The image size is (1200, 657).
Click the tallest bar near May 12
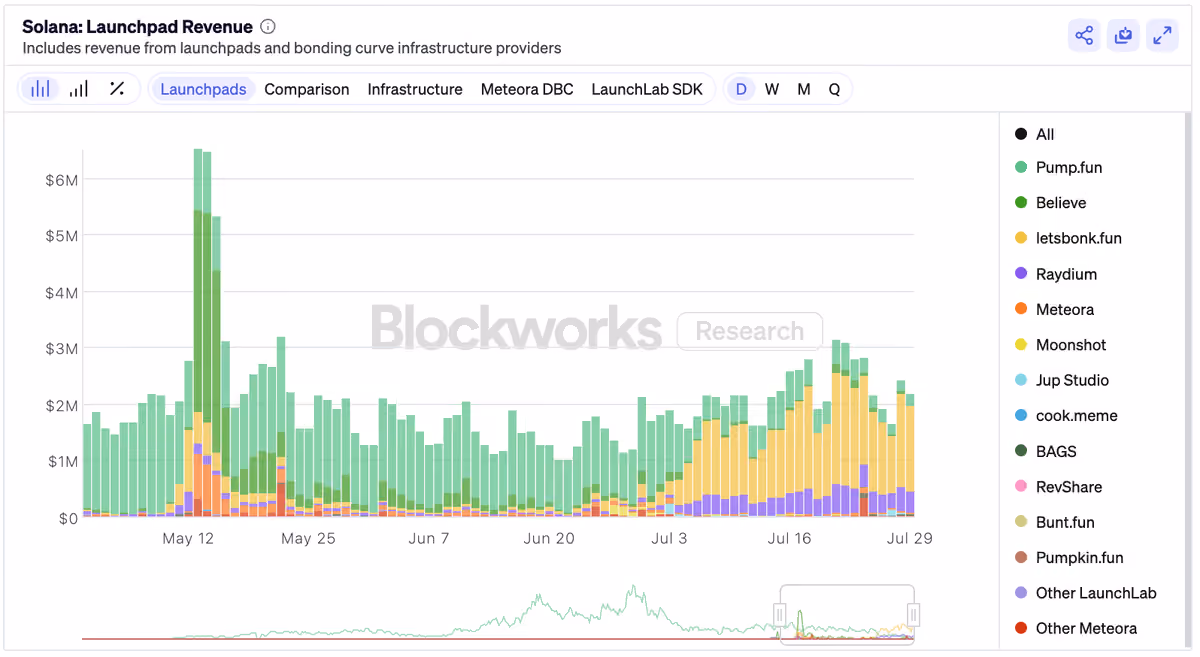[198, 333]
